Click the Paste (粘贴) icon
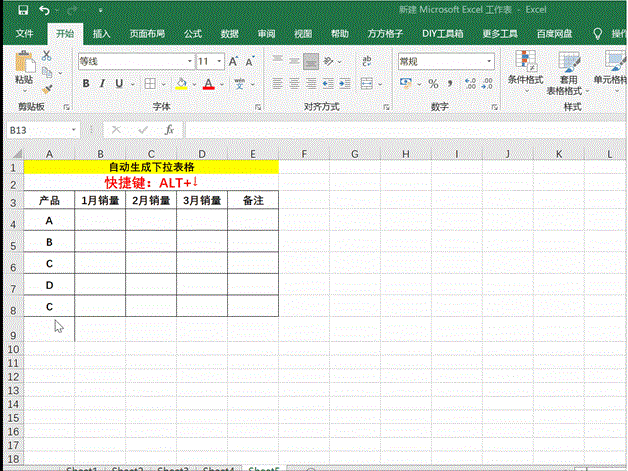 23,69
